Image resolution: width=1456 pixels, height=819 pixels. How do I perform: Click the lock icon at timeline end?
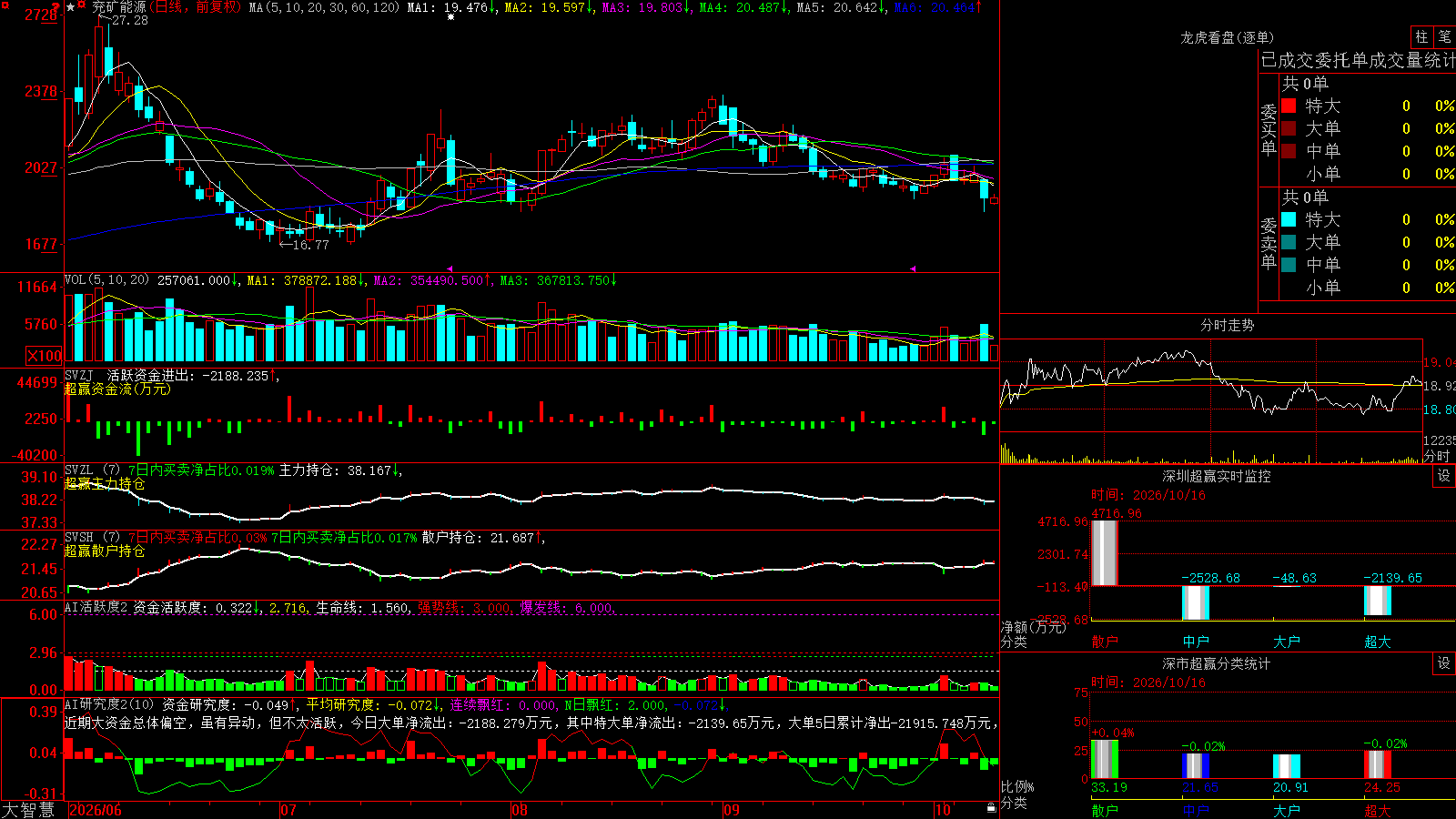[991, 807]
